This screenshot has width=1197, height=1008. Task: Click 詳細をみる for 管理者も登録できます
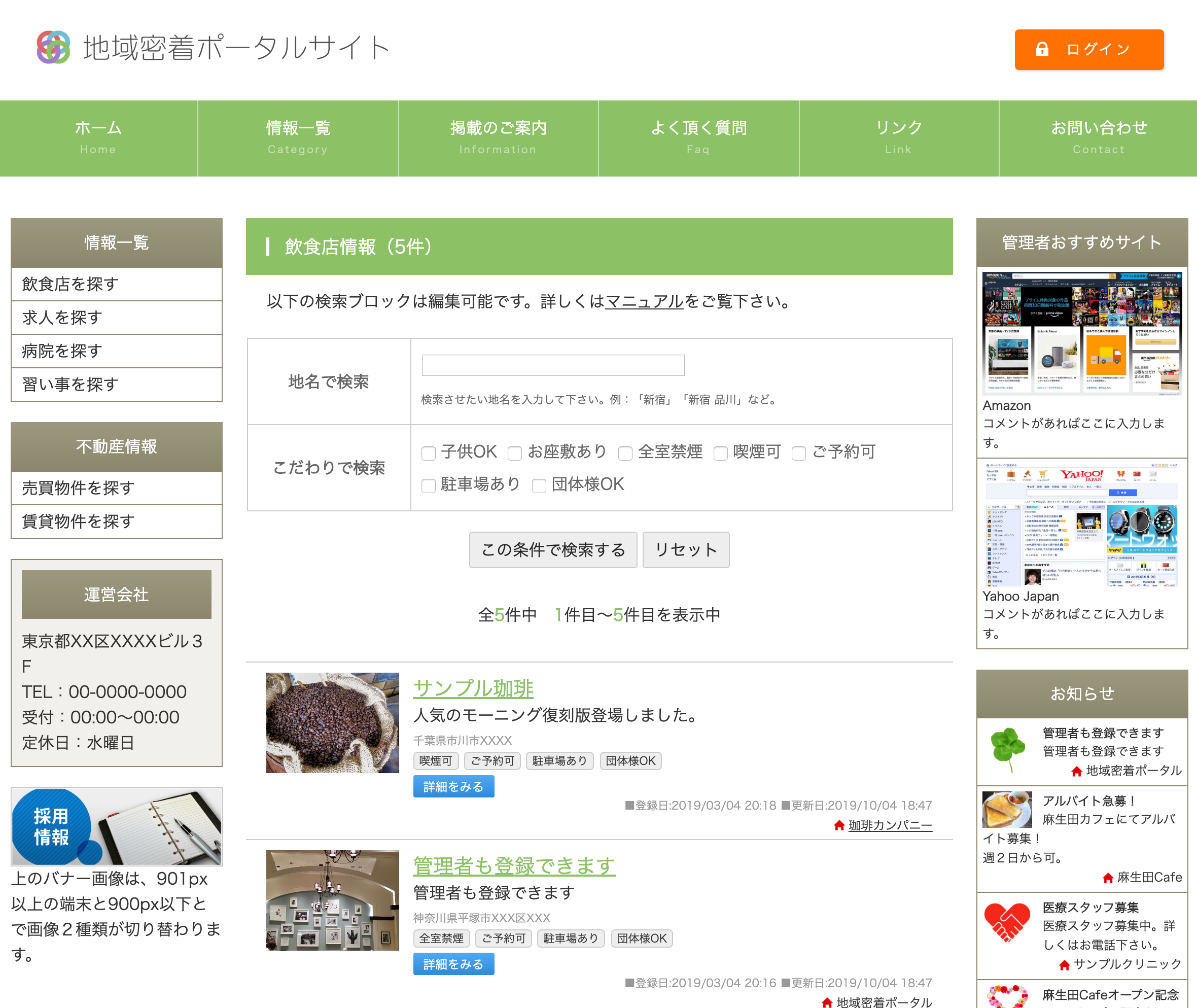point(453,964)
